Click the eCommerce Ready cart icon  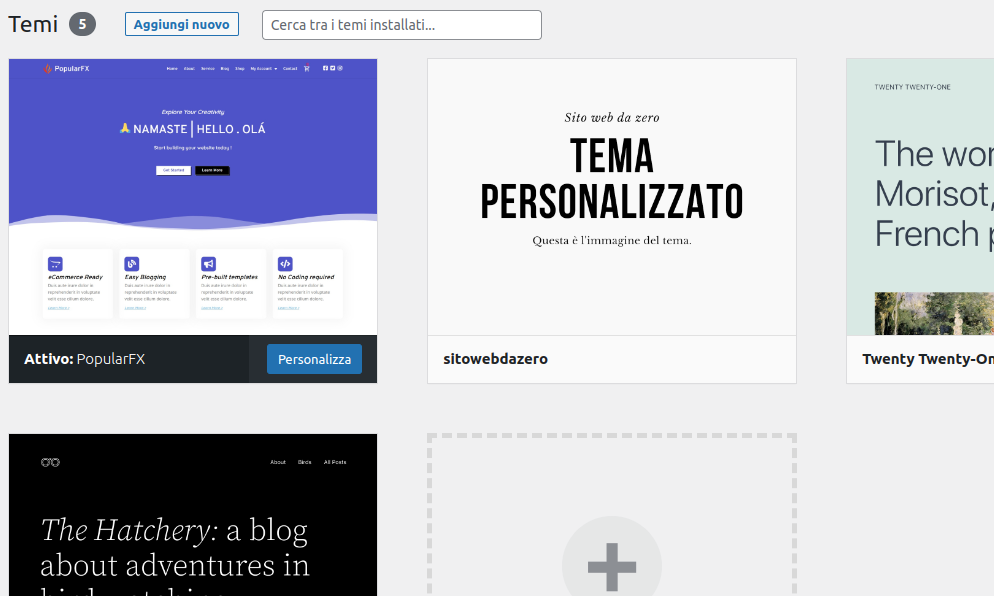pos(55,264)
